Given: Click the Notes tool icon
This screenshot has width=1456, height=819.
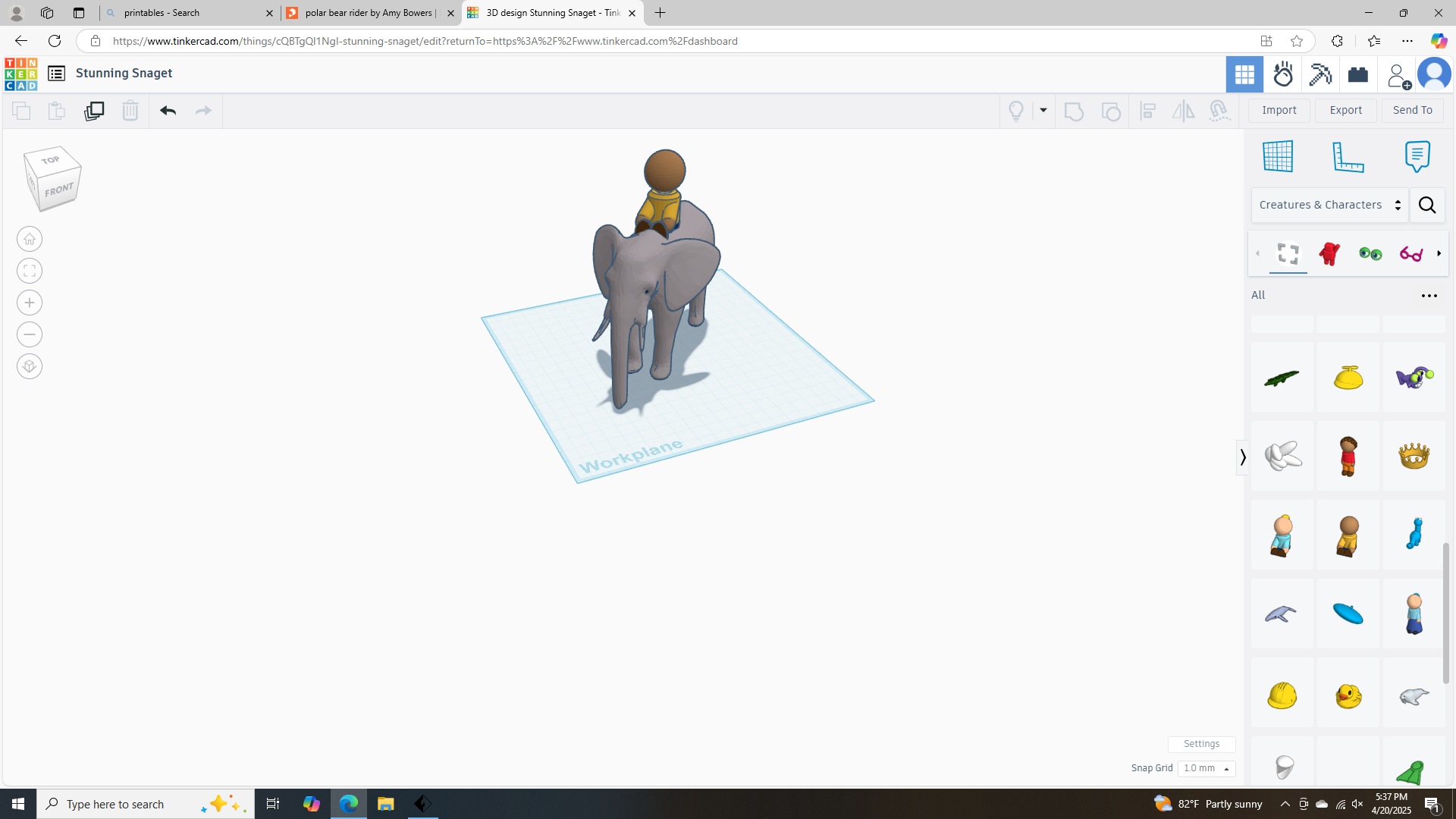Looking at the screenshot, I should 1417,156.
